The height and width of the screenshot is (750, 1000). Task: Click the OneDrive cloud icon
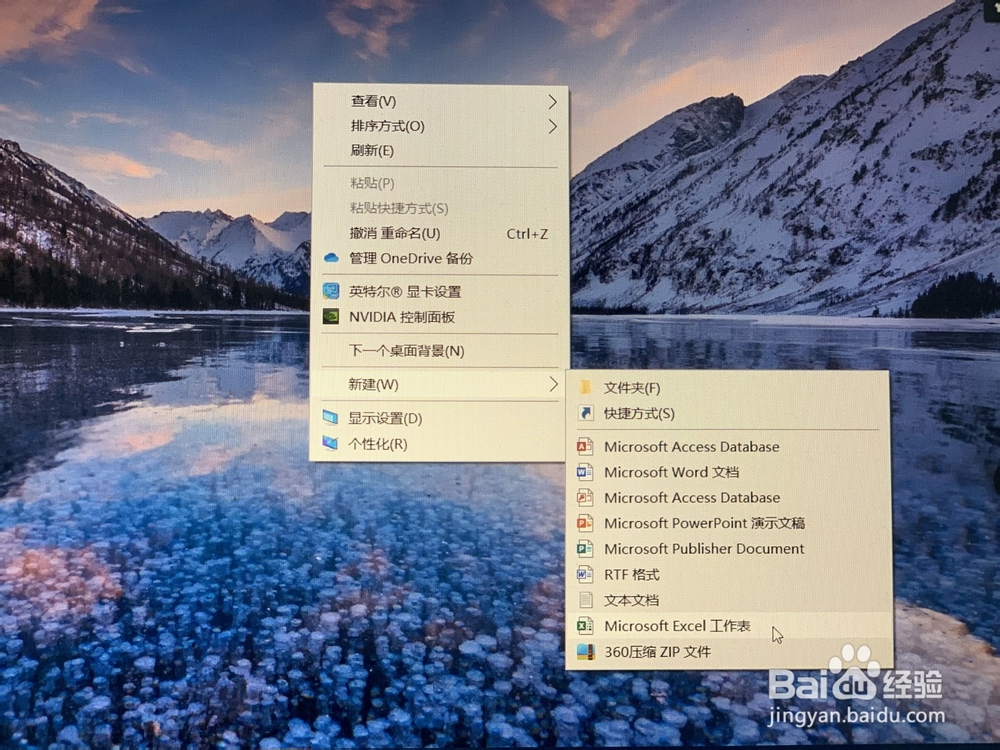coord(331,258)
